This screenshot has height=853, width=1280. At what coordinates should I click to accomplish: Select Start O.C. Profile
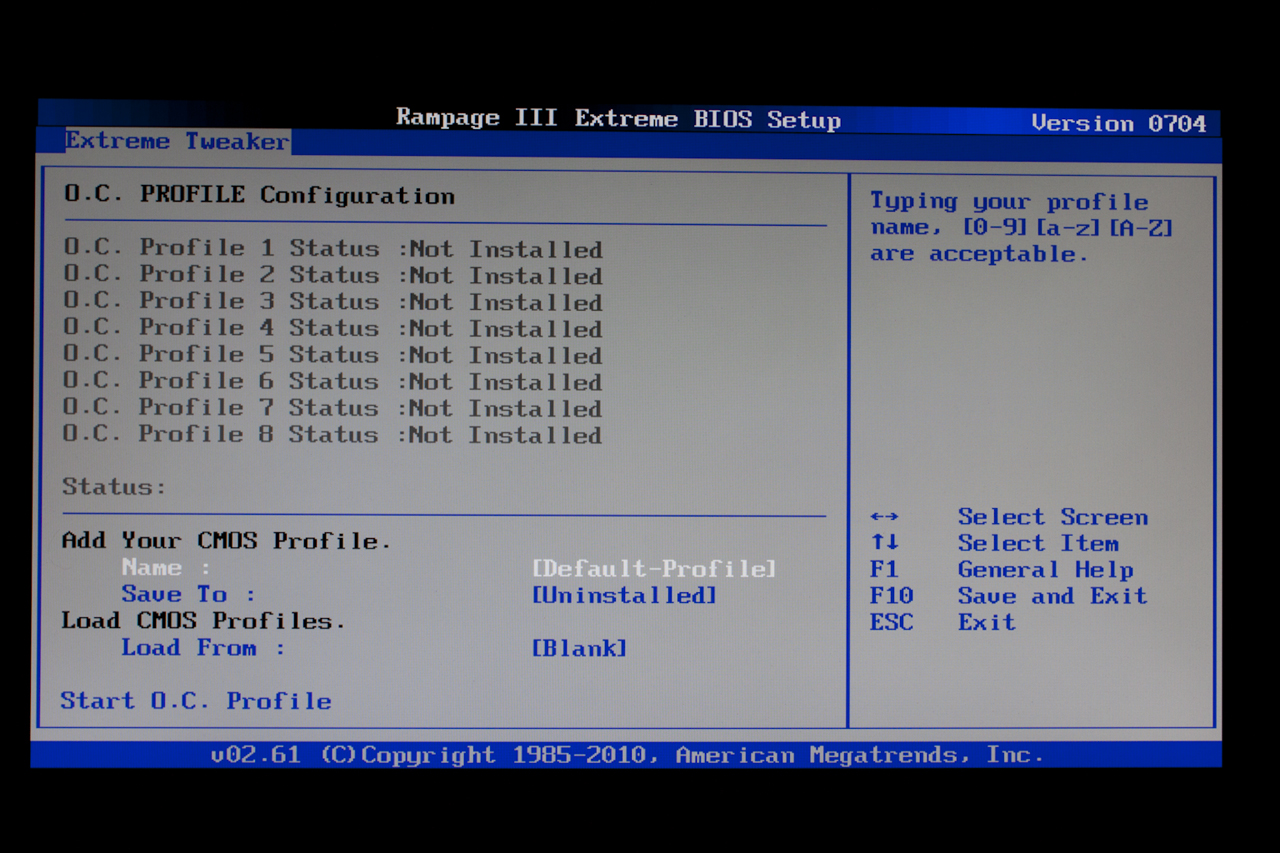(196, 700)
